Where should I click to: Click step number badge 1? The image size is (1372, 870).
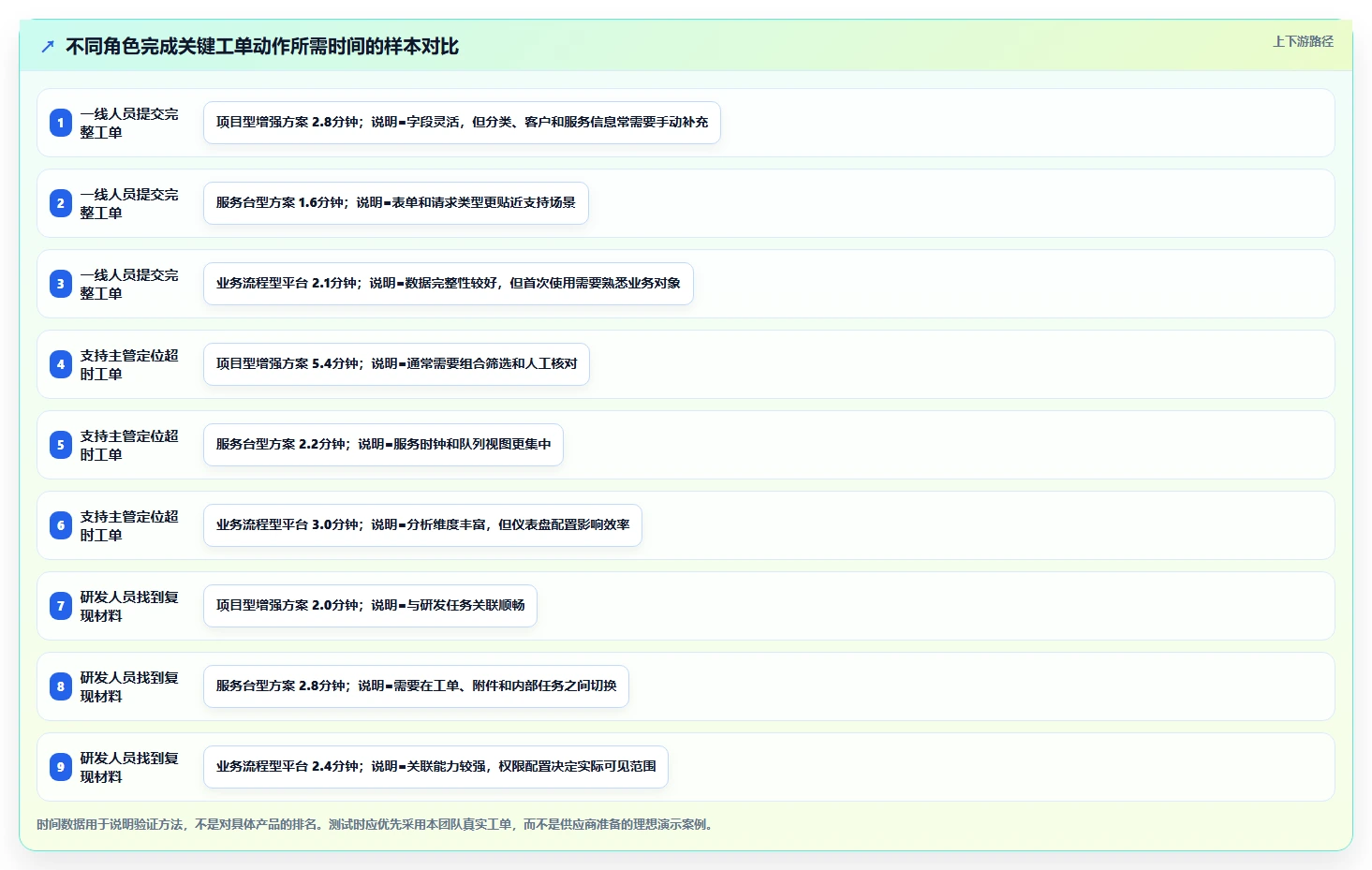(x=61, y=123)
